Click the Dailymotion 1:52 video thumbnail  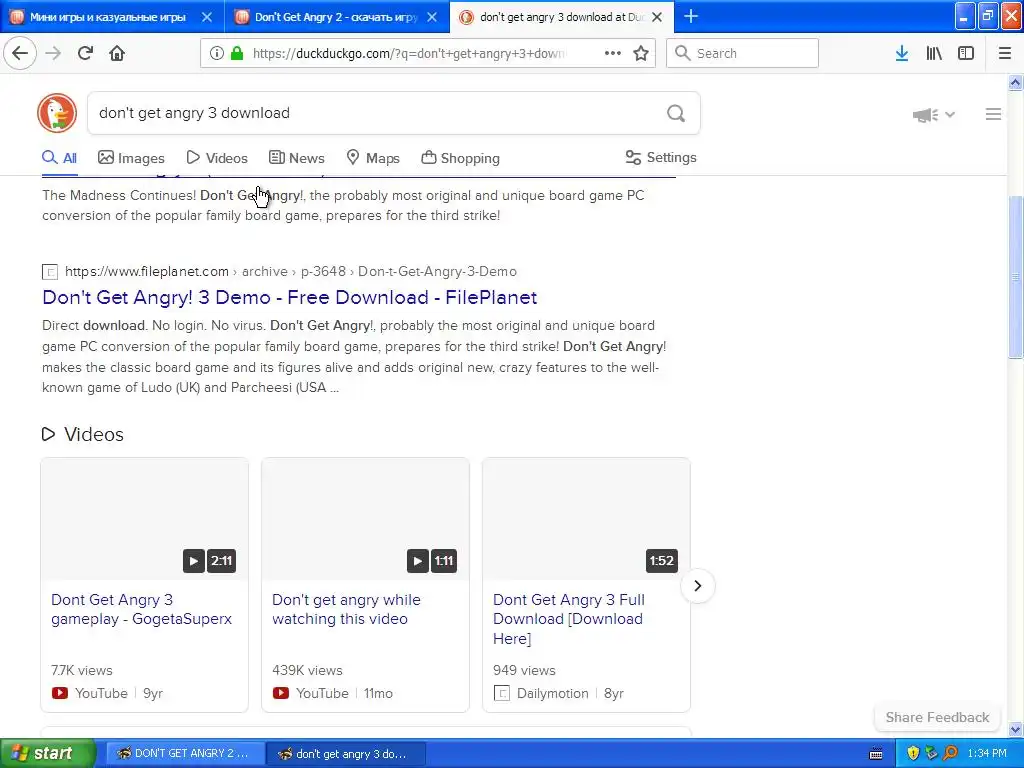coord(586,519)
